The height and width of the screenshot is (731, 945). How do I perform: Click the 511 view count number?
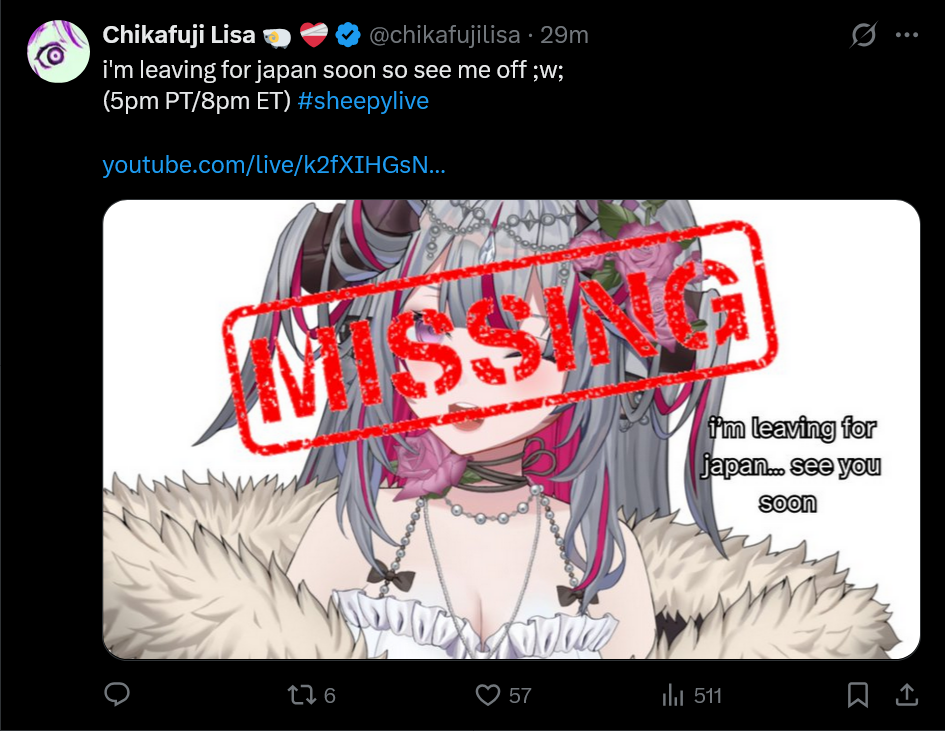708,695
